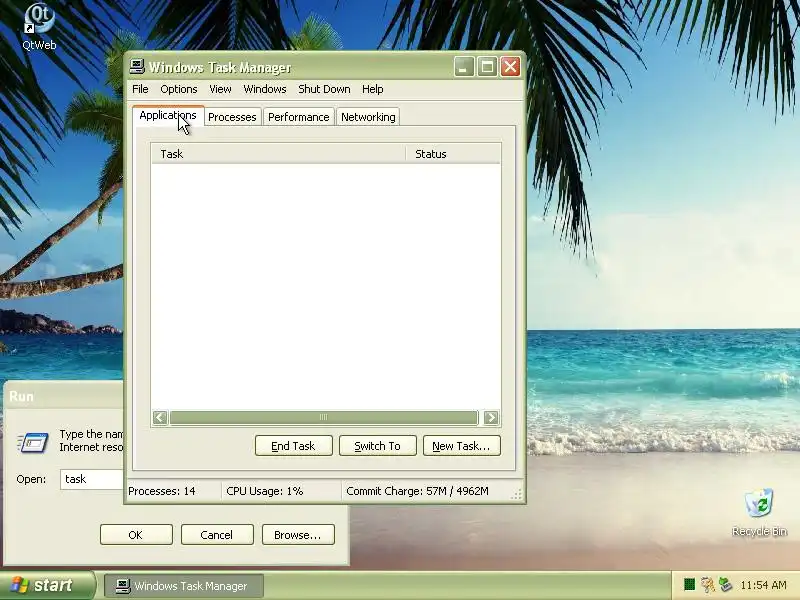Click the keys icon in system tray
800x600 pixels.
coord(707,585)
